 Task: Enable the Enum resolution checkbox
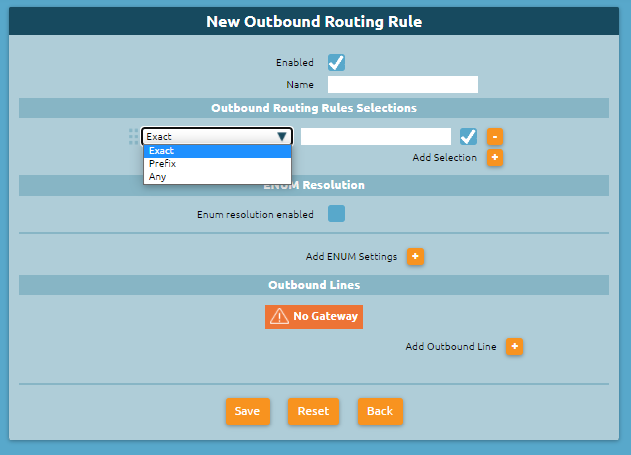coord(336,214)
